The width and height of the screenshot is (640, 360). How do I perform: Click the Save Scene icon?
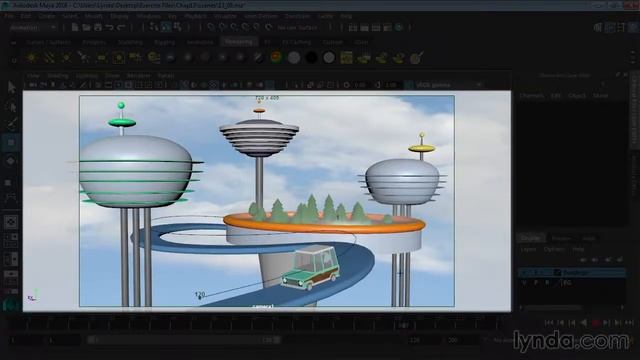[98, 27]
